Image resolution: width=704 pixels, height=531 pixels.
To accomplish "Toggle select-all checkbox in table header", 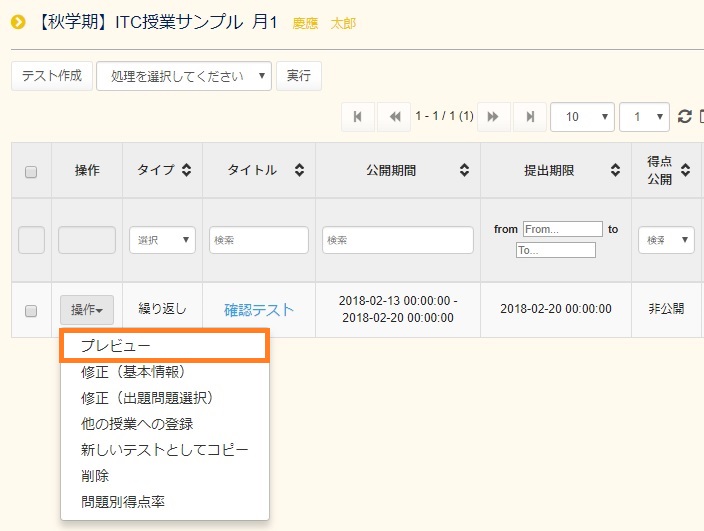I will pos(31,171).
